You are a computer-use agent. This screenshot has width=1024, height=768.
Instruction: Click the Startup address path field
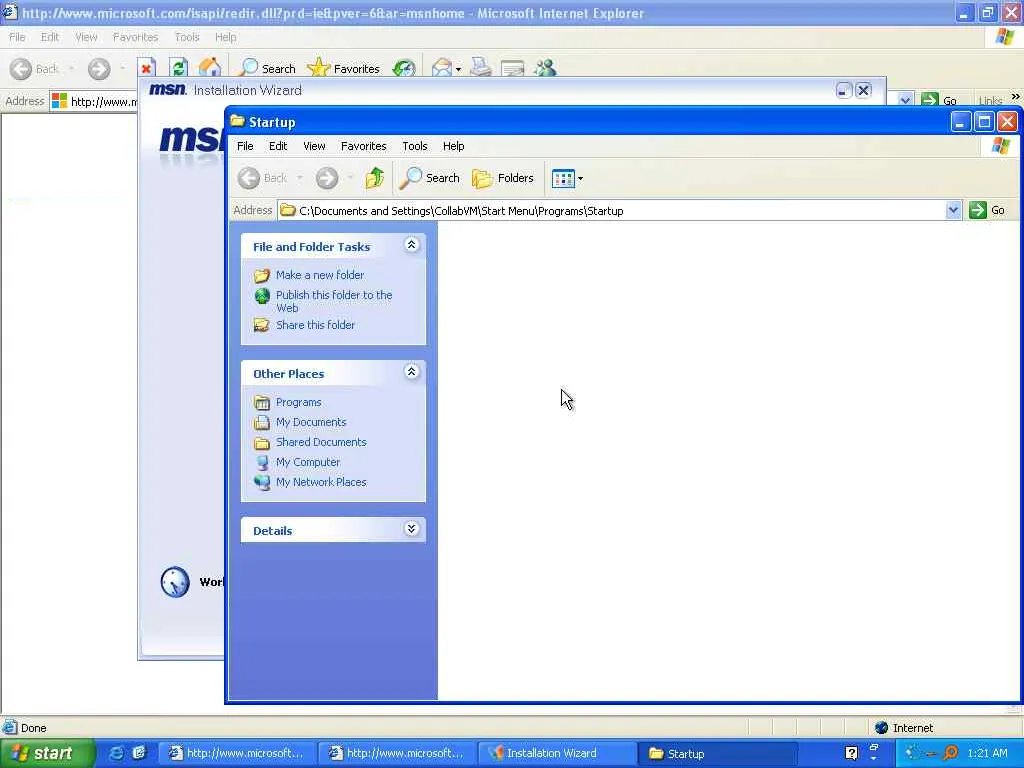pyautogui.click(x=611, y=210)
